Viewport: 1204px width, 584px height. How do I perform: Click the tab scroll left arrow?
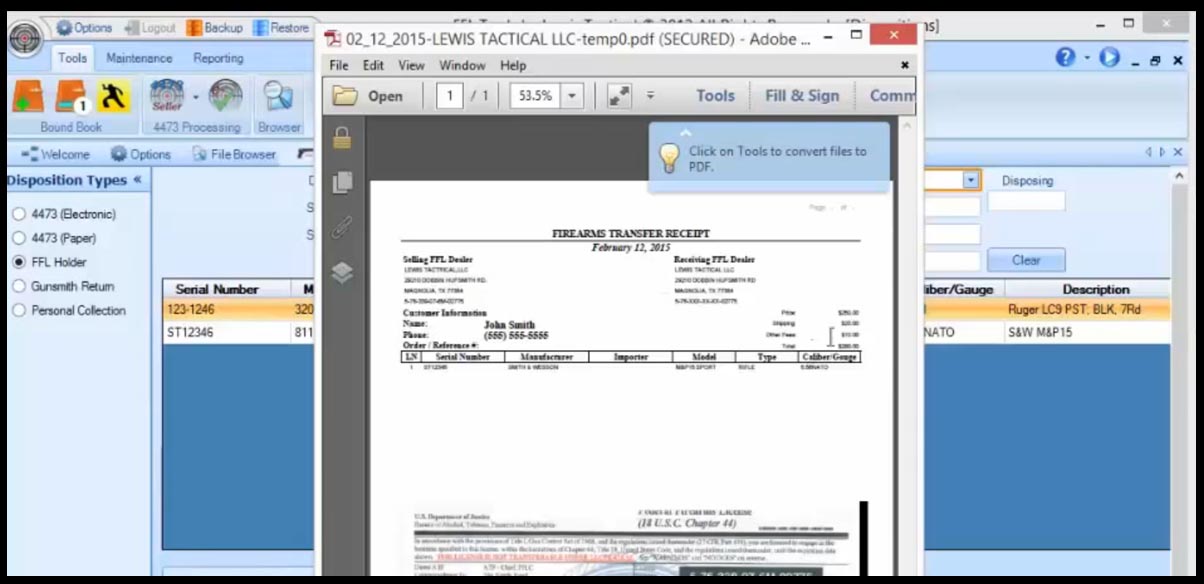(x=1149, y=152)
